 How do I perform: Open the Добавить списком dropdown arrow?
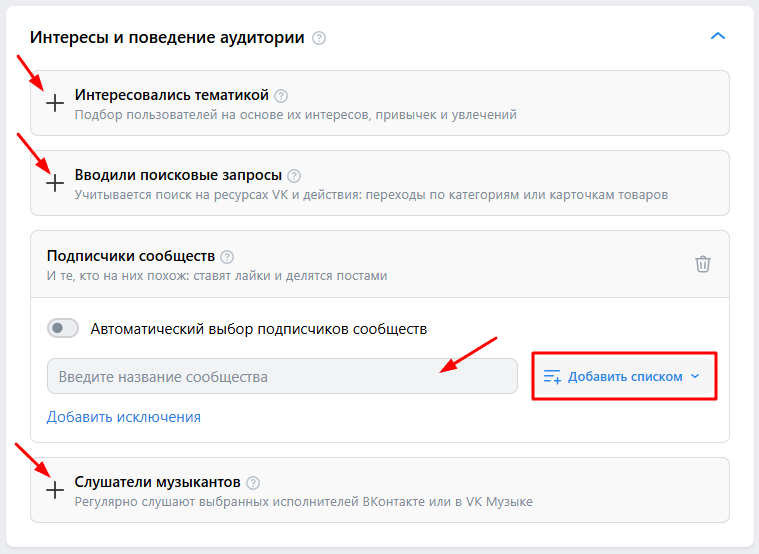tap(696, 377)
